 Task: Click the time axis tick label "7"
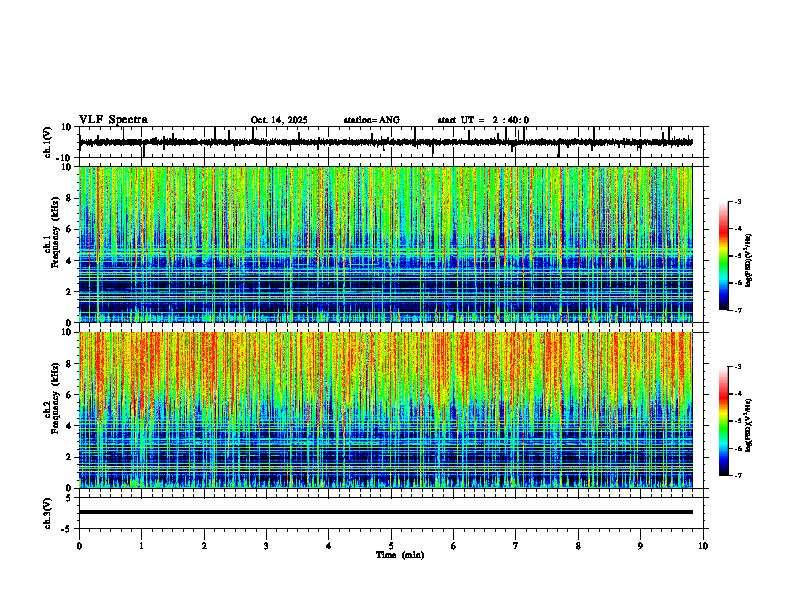coord(516,546)
